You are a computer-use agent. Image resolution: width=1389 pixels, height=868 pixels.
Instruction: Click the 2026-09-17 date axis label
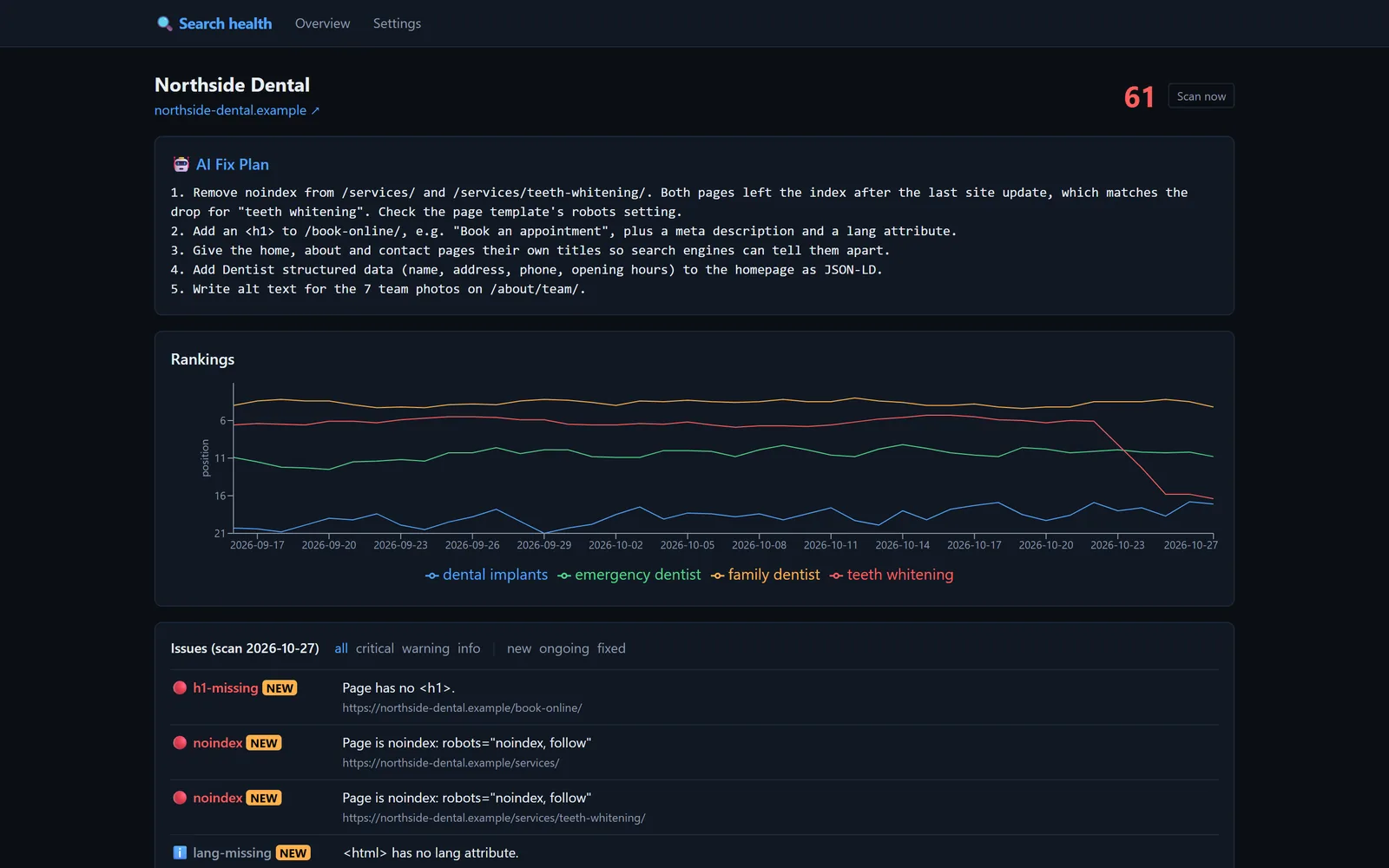pyautogui.click(x=257, y=545)
